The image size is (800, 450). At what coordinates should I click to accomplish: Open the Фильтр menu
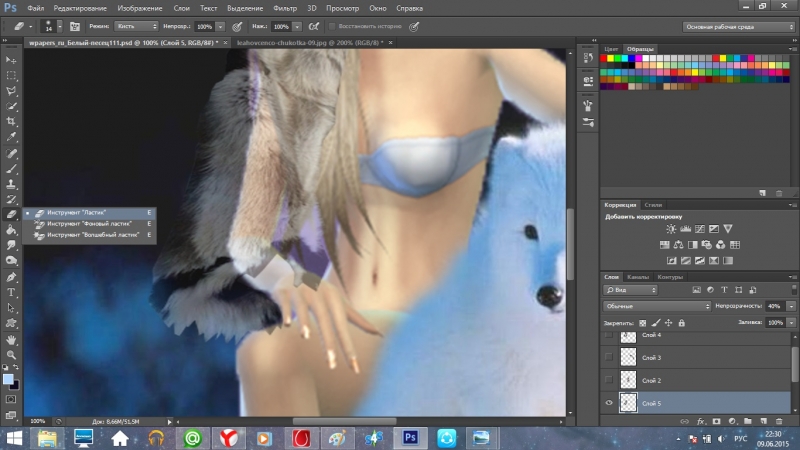285,8
